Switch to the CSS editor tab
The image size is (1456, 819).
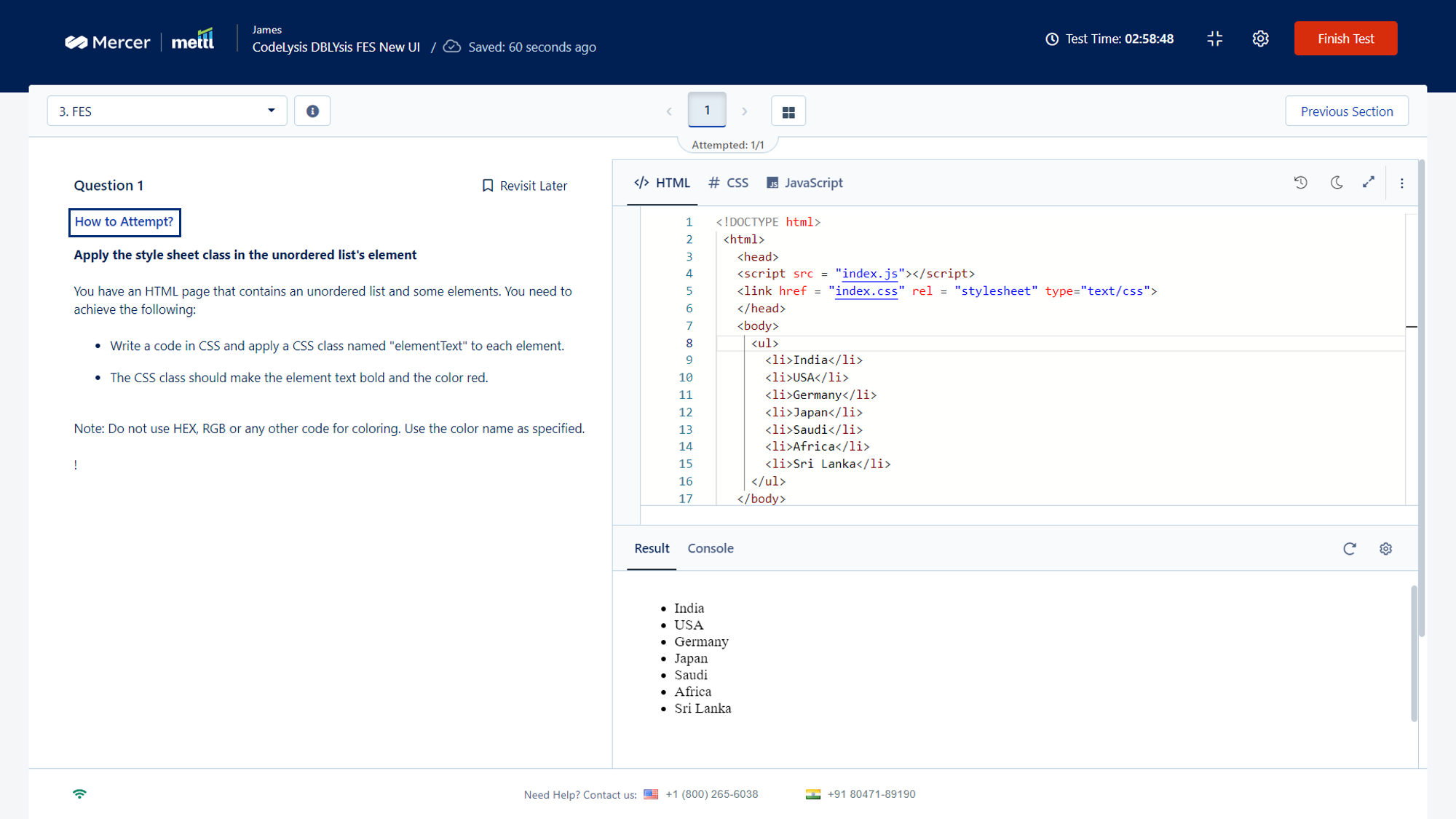pos(728,183)
